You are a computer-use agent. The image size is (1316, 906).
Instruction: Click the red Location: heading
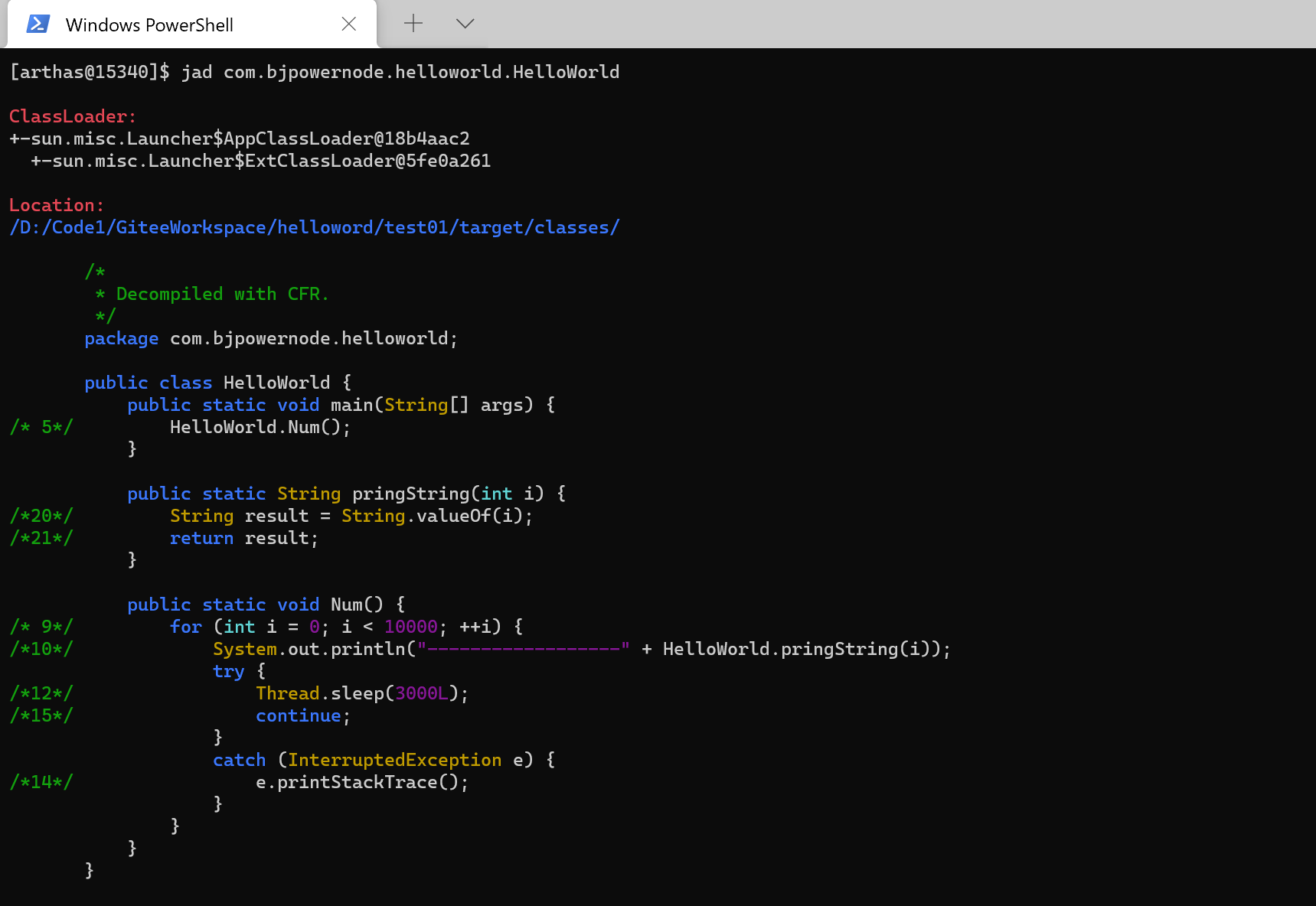coord(57,205)
